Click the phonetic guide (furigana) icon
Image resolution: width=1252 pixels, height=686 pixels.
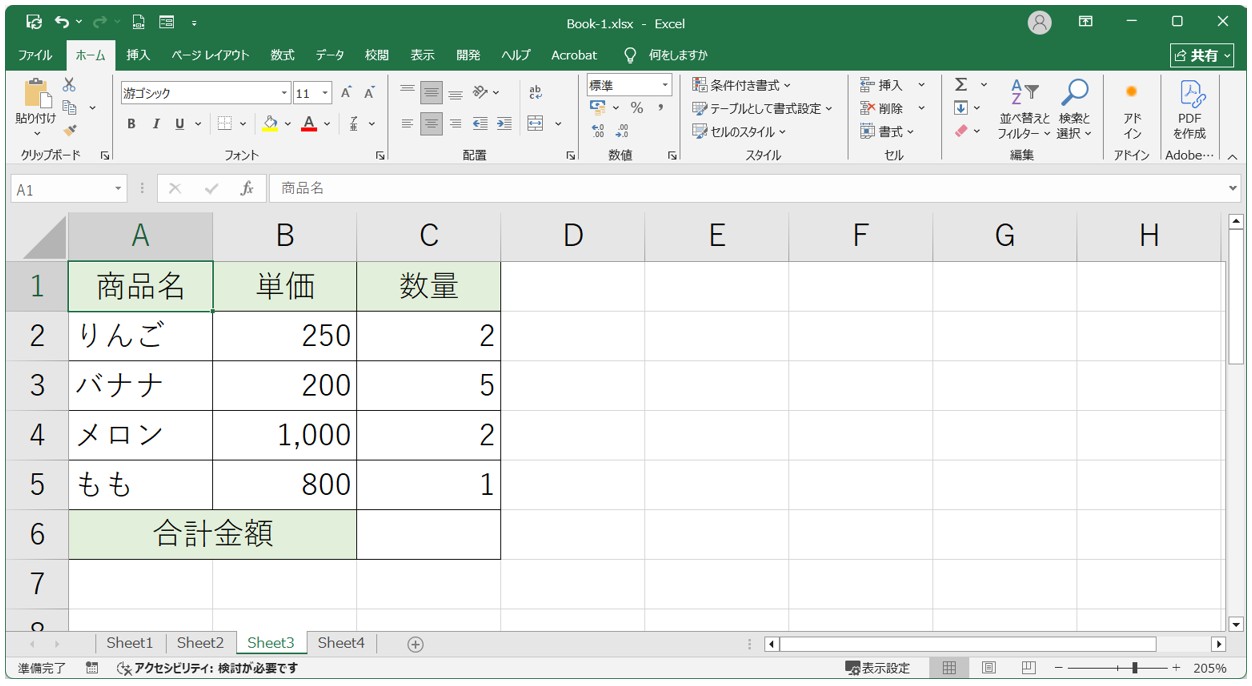click(354, 124)
